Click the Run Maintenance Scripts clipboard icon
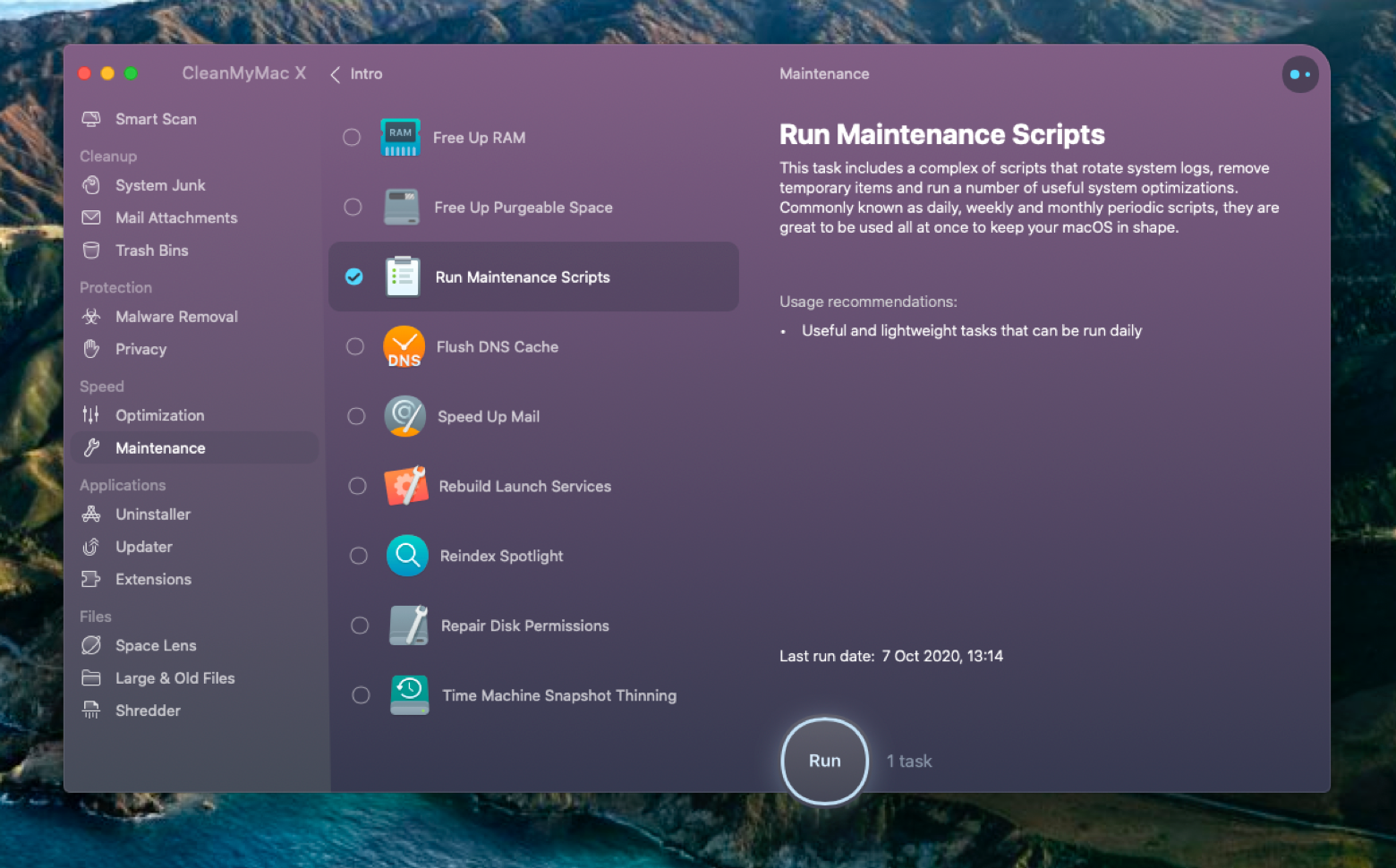The height and width of the screenshot is (868, 1396). (403, 277)
